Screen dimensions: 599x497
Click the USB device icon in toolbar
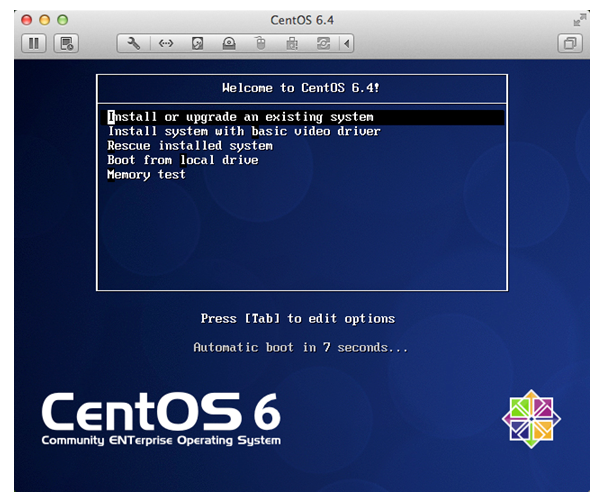pos(292,44)
